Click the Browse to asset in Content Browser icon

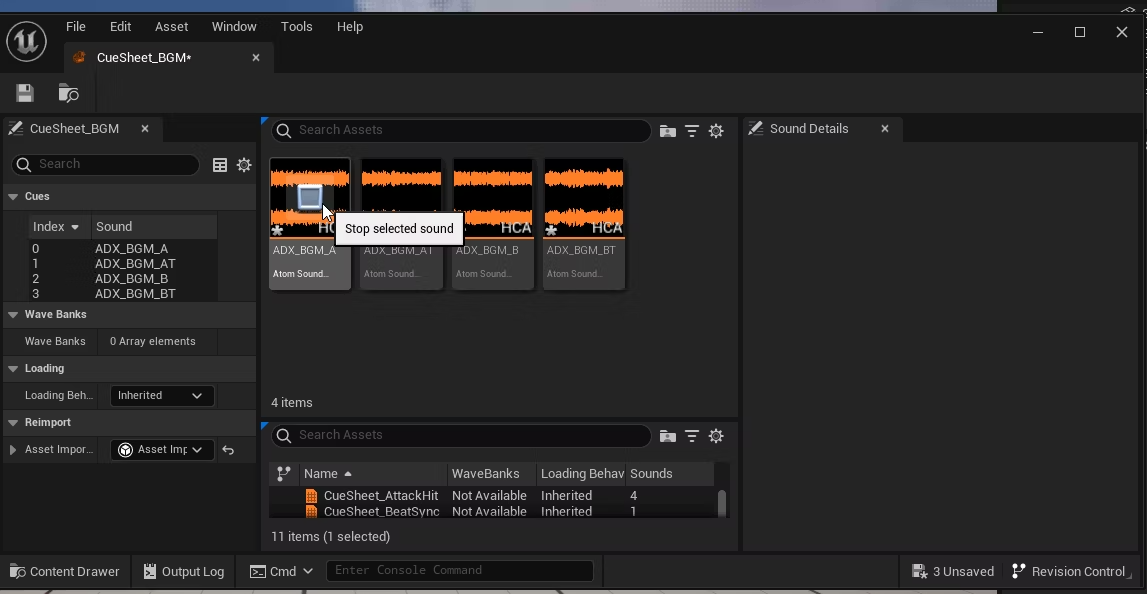click(x=68, y=93)
